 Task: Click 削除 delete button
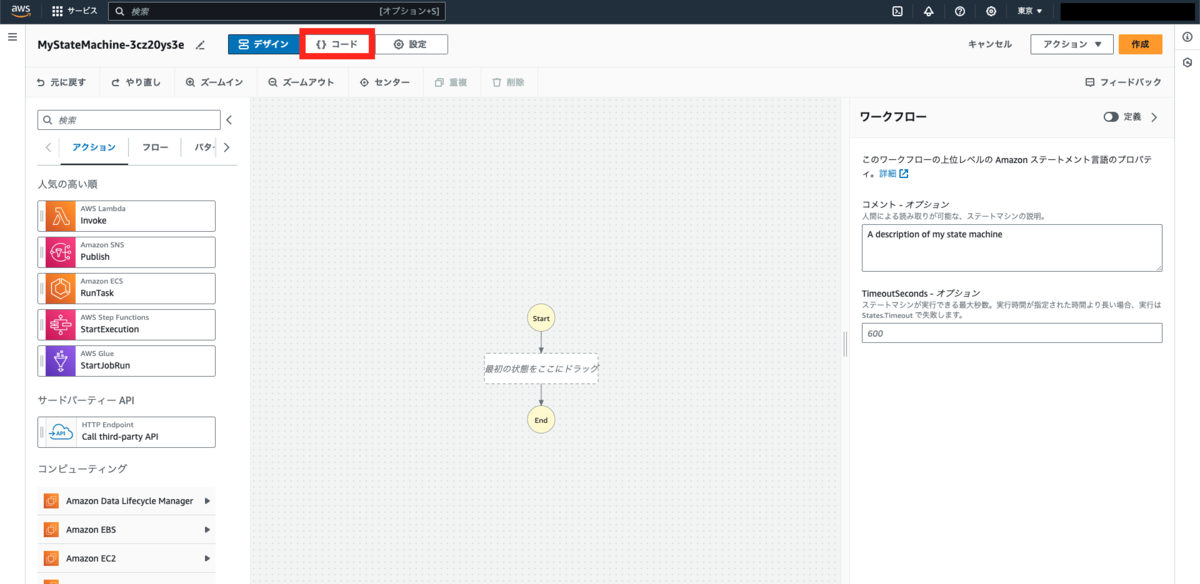click(508, 82)
